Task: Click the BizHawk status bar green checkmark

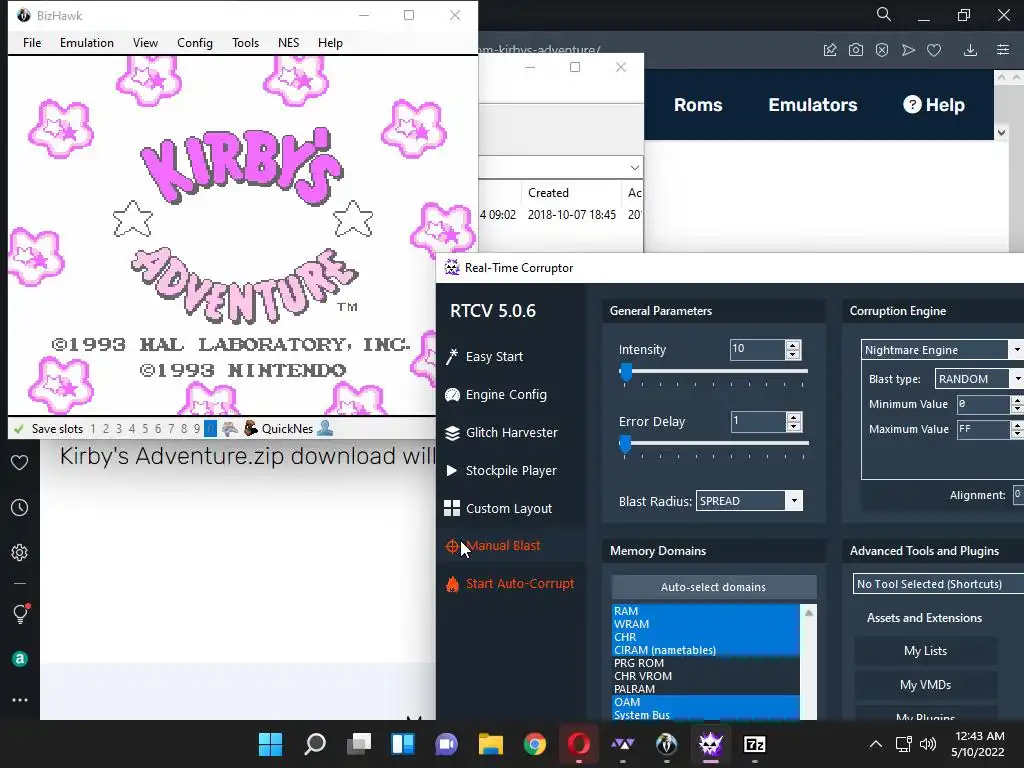Action: [x=19, y=429]
